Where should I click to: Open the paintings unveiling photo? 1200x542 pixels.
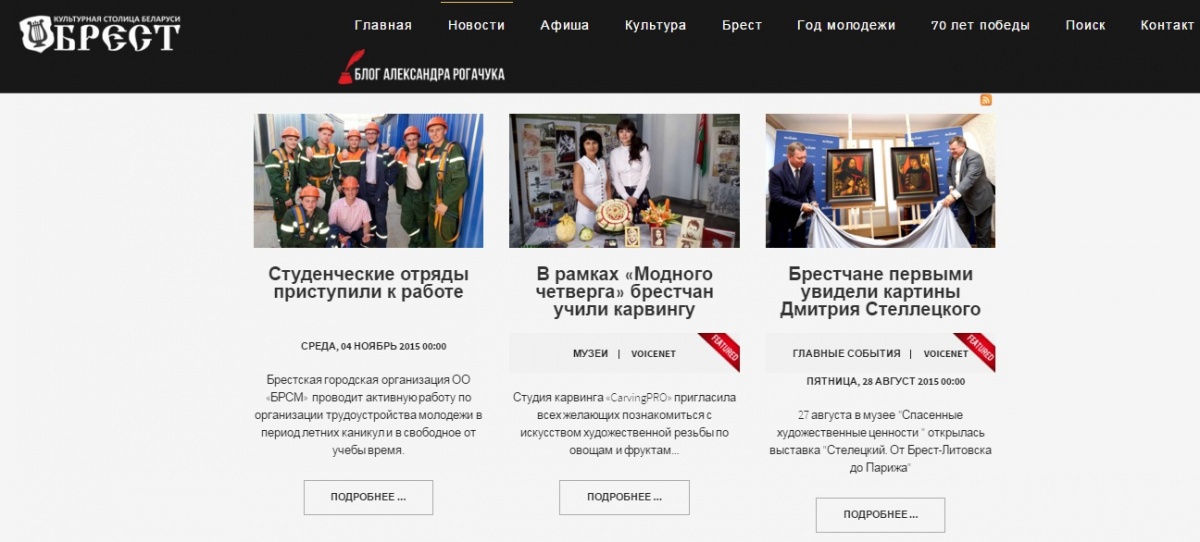(880, 181)
